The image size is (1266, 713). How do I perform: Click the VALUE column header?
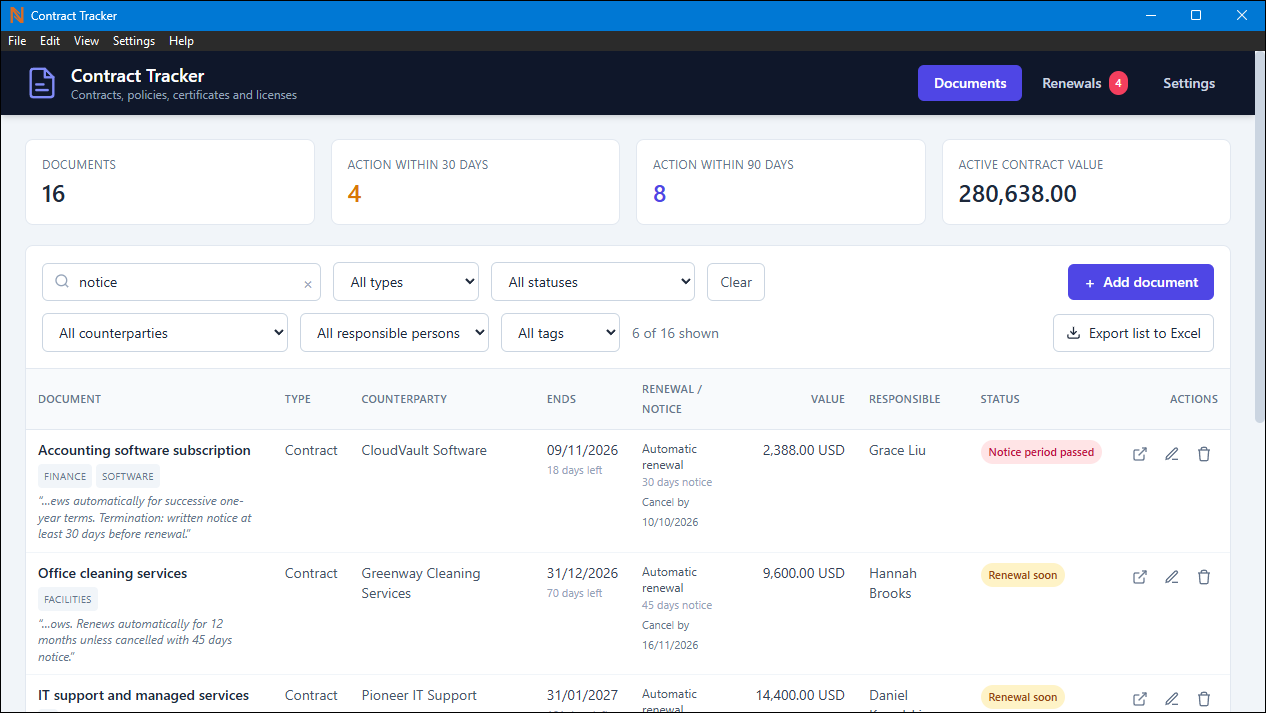(x=828, y=399)
